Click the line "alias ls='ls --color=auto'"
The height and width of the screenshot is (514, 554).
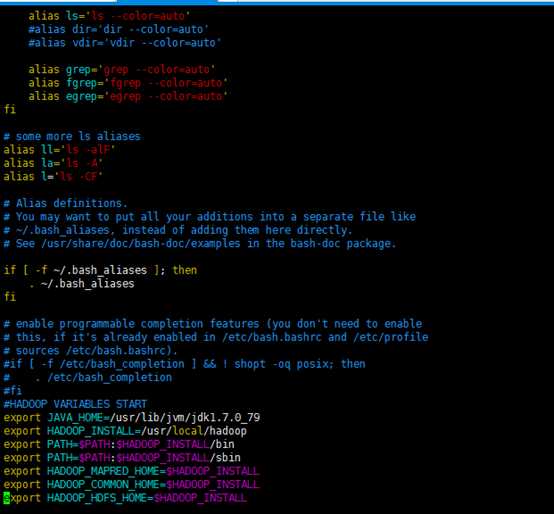click(x=109, y=16)
